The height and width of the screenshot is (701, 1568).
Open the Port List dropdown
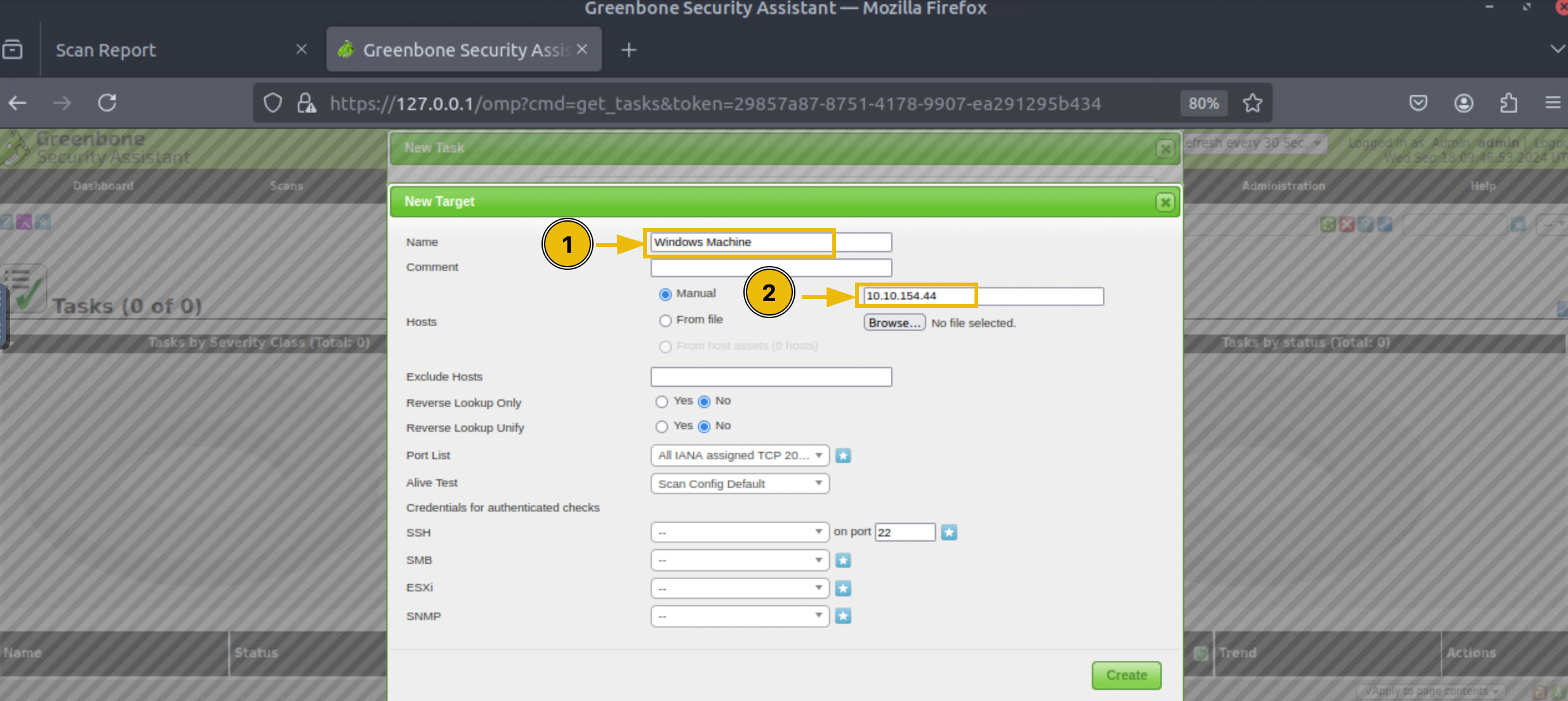point(739,455)
